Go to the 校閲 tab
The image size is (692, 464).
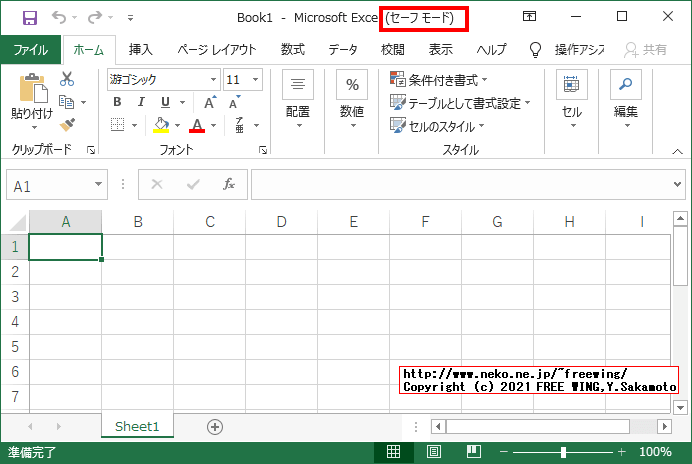coord(393,49)
